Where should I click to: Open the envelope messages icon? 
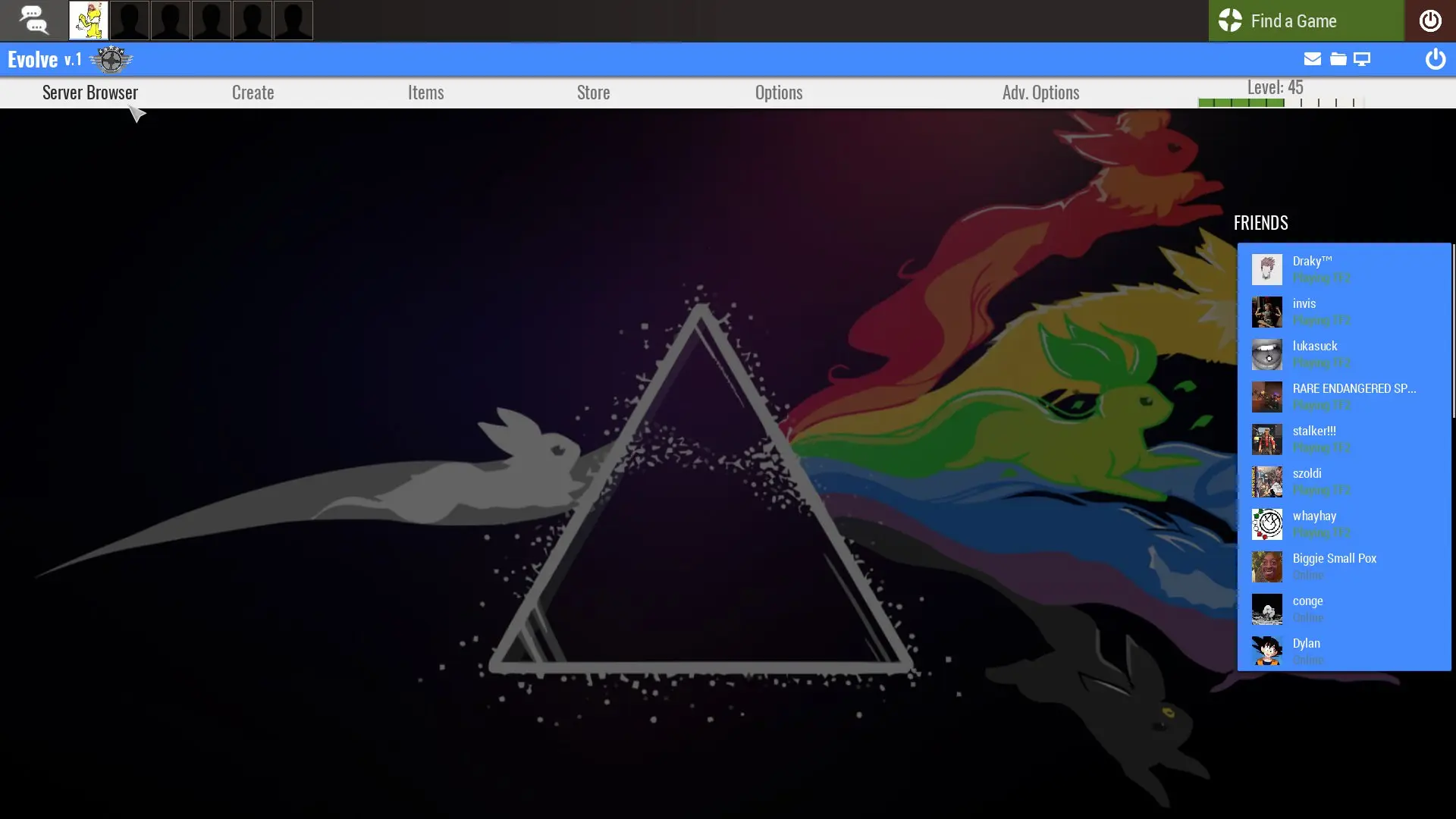1312,59
